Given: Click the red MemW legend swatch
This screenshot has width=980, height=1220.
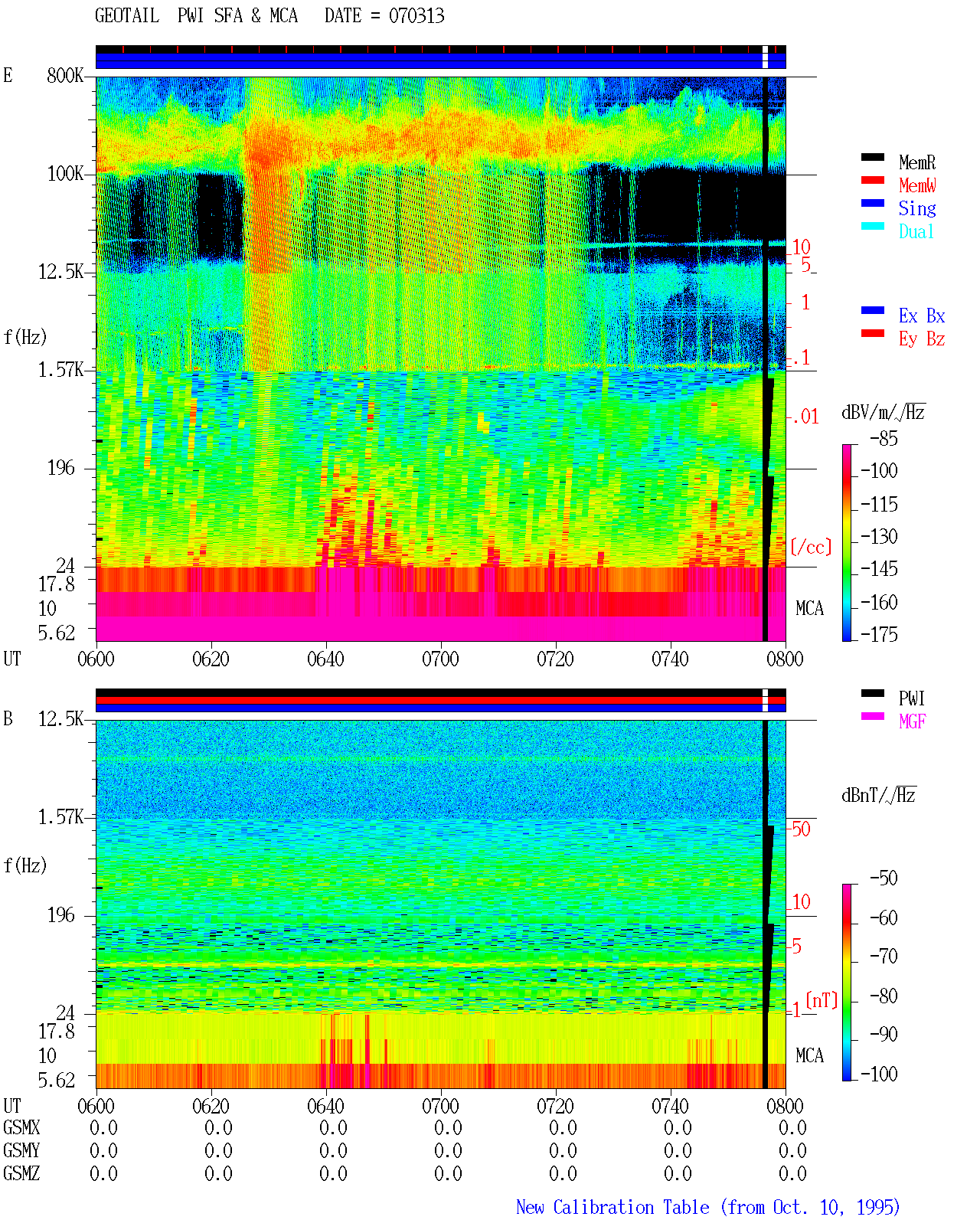Looking at the screenshot, I should pyautogui.click(x=873, y=181).
